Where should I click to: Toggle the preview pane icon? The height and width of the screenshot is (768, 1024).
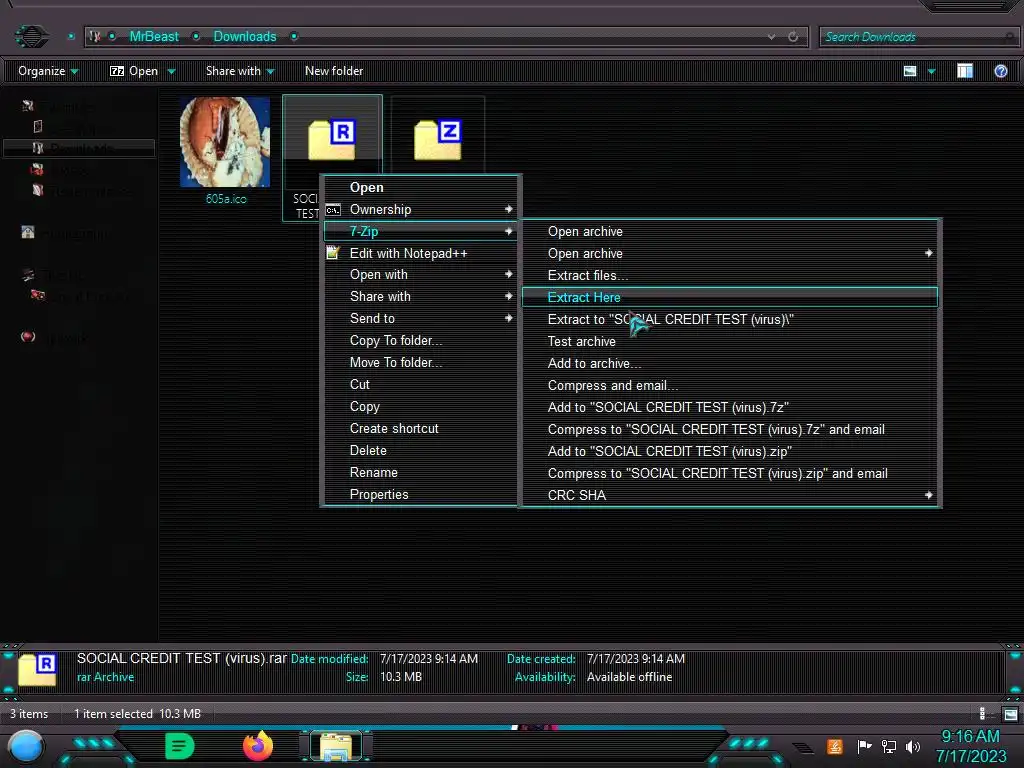point(965,71)
